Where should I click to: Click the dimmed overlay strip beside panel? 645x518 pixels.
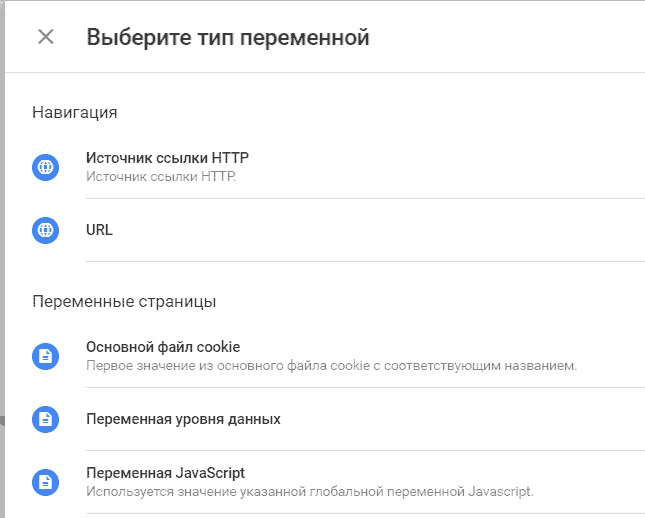[x=2, y=259]
